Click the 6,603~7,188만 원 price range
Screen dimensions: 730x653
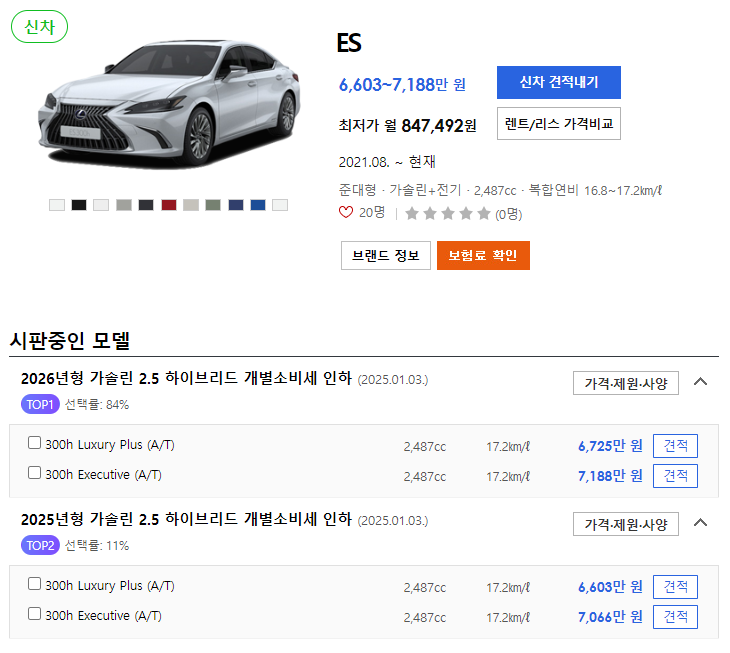tap(402, 85)
